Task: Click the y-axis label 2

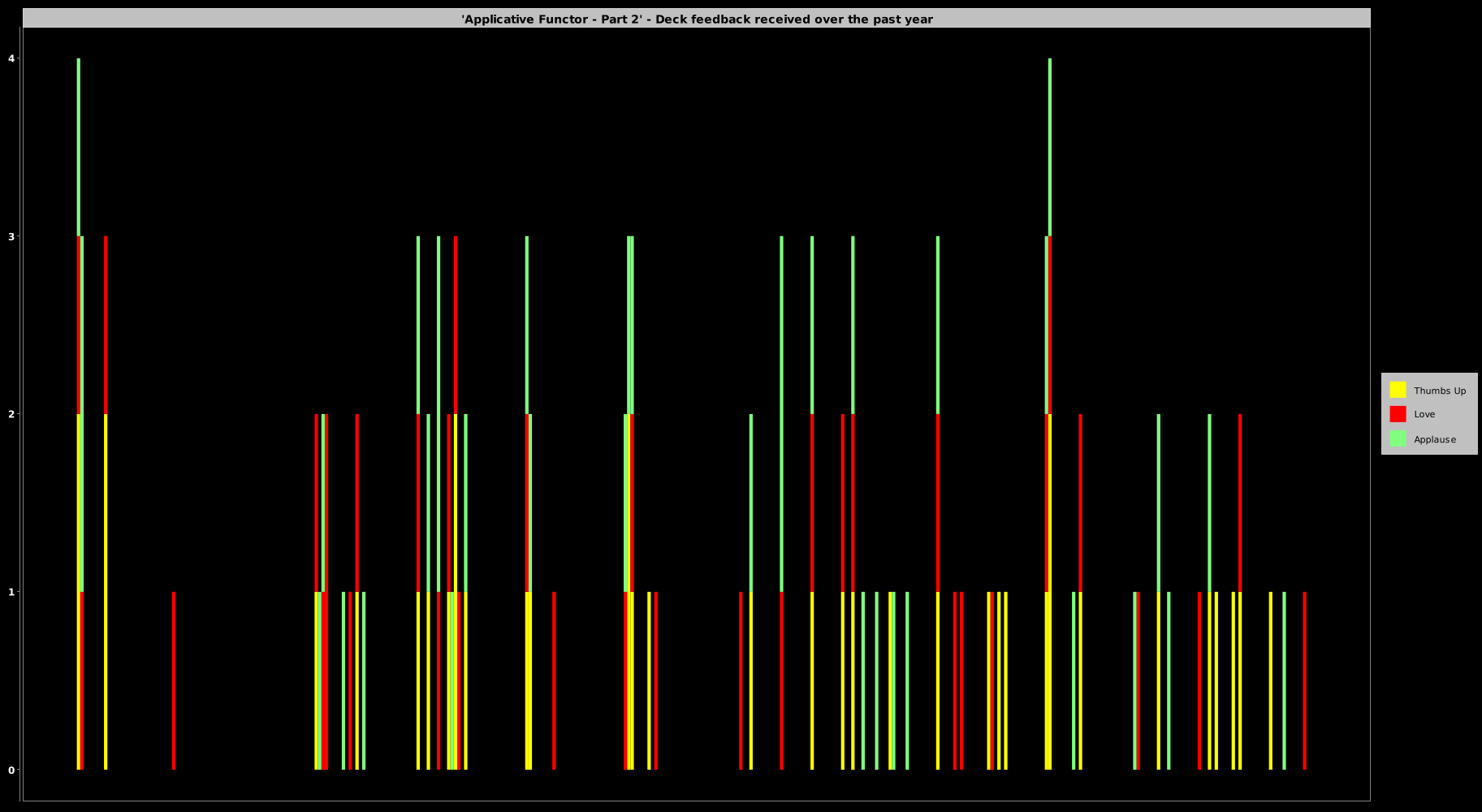Action: (x=11, y=414)
